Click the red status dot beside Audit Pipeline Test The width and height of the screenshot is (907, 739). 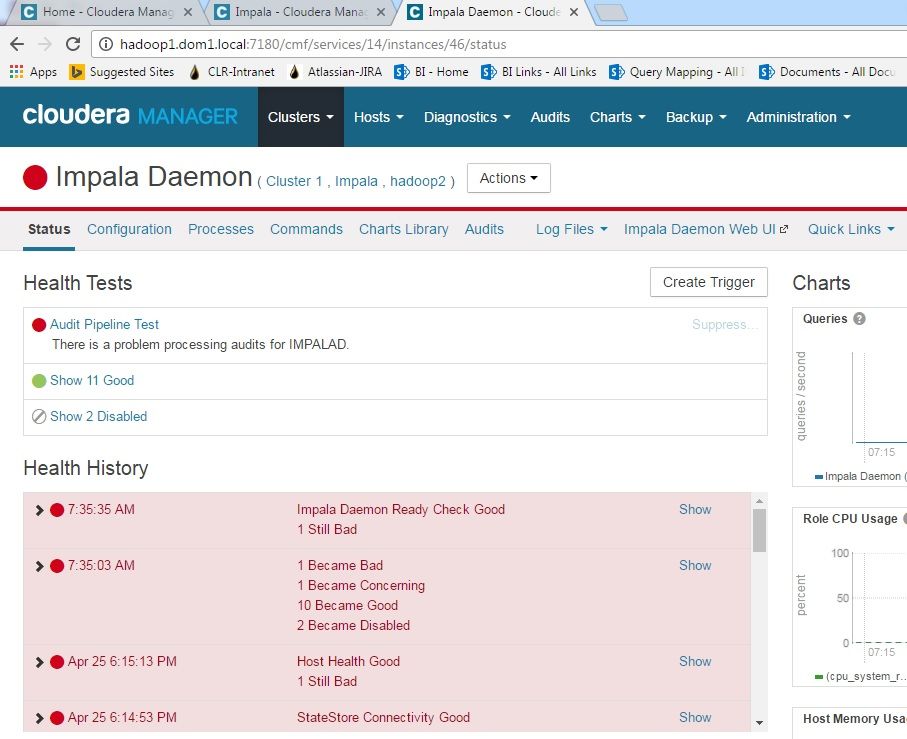tap(39, 325)
